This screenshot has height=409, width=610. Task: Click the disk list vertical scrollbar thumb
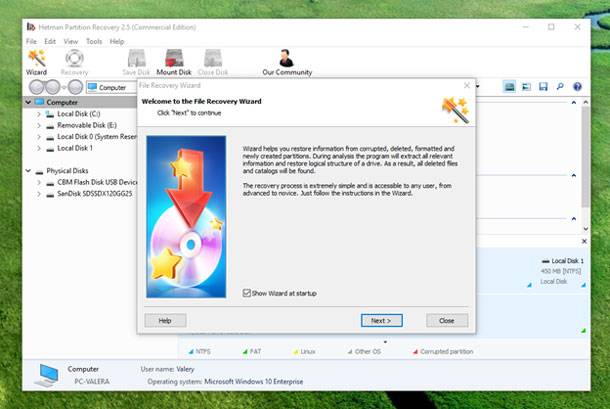coord(585,156)
